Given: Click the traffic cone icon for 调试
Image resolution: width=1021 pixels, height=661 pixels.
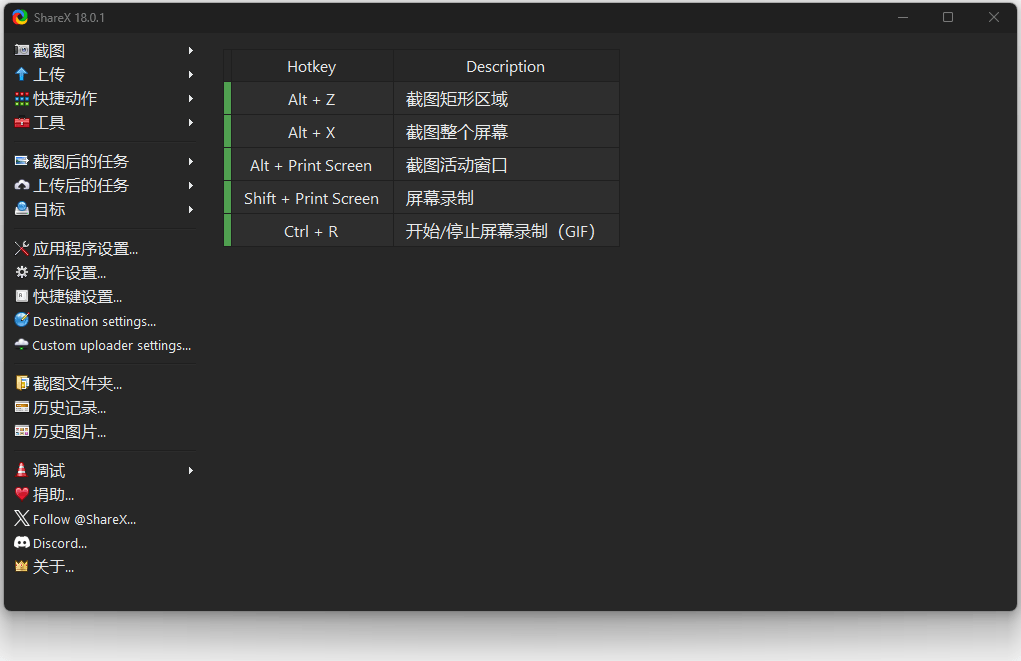Looking at the screenshot, I should (x=21, y=470).
